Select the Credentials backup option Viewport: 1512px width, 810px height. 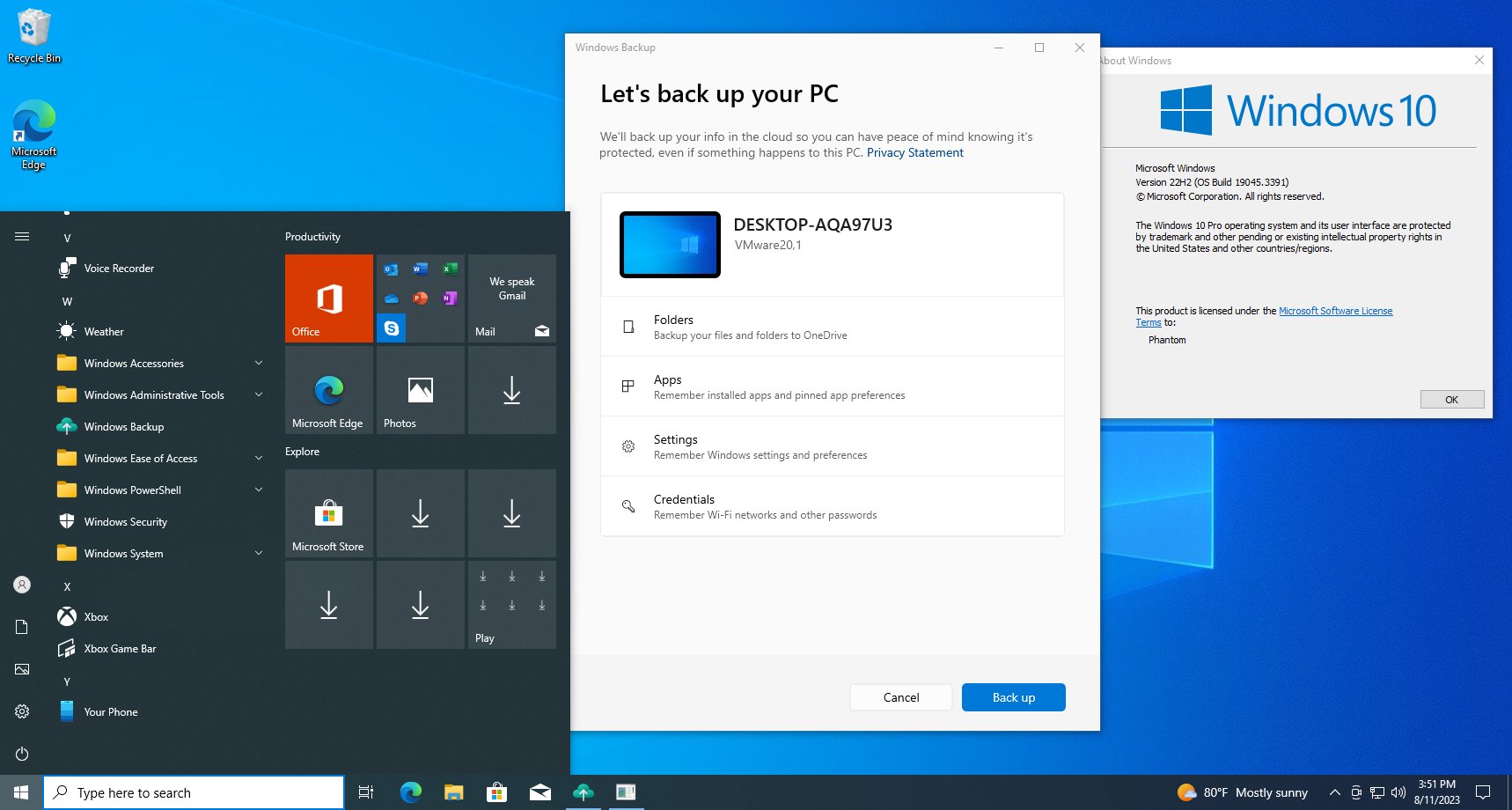832,506
